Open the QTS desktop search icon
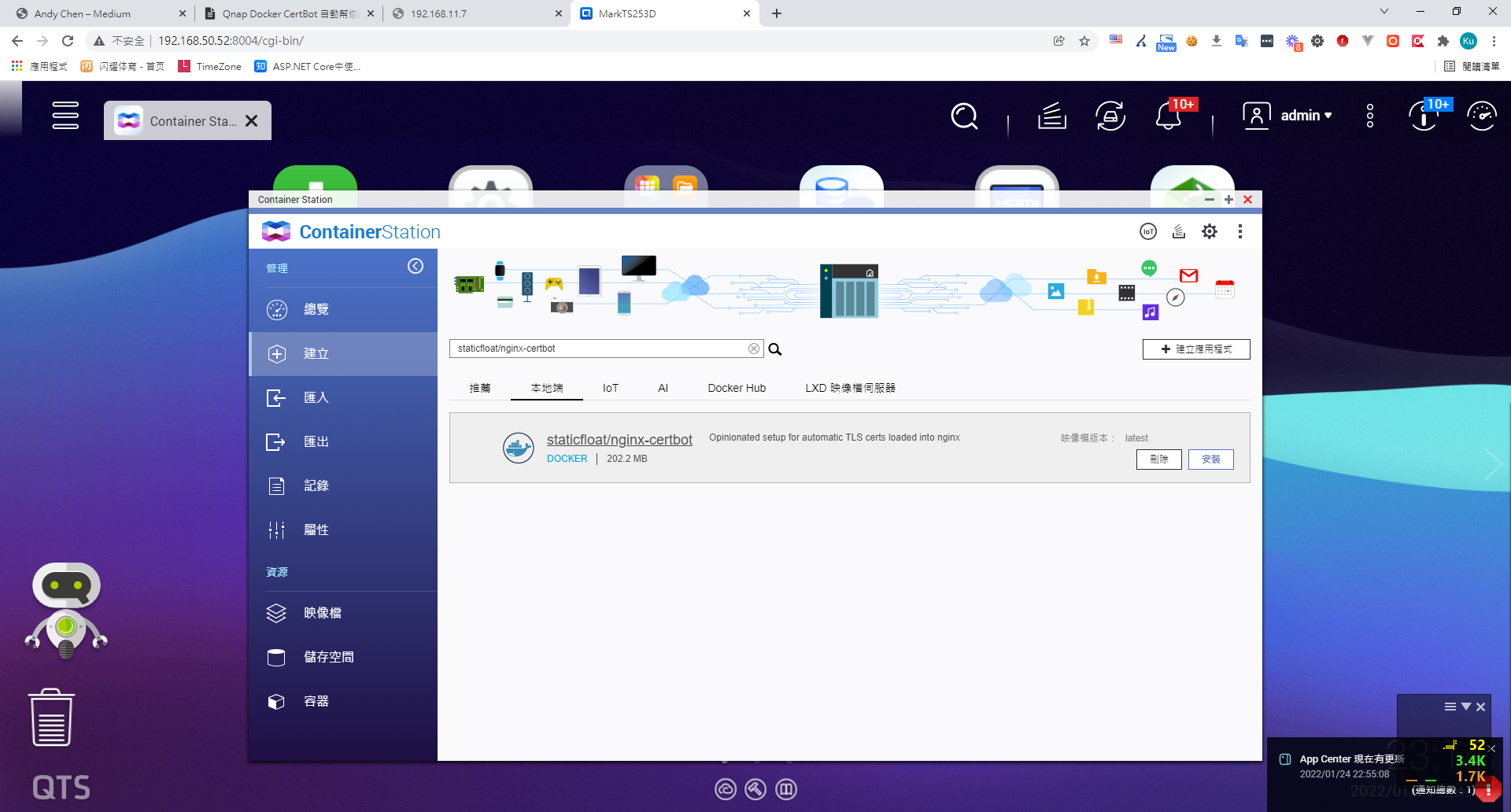Viewport: 1511px width, 812px height. tap(964, 116)
